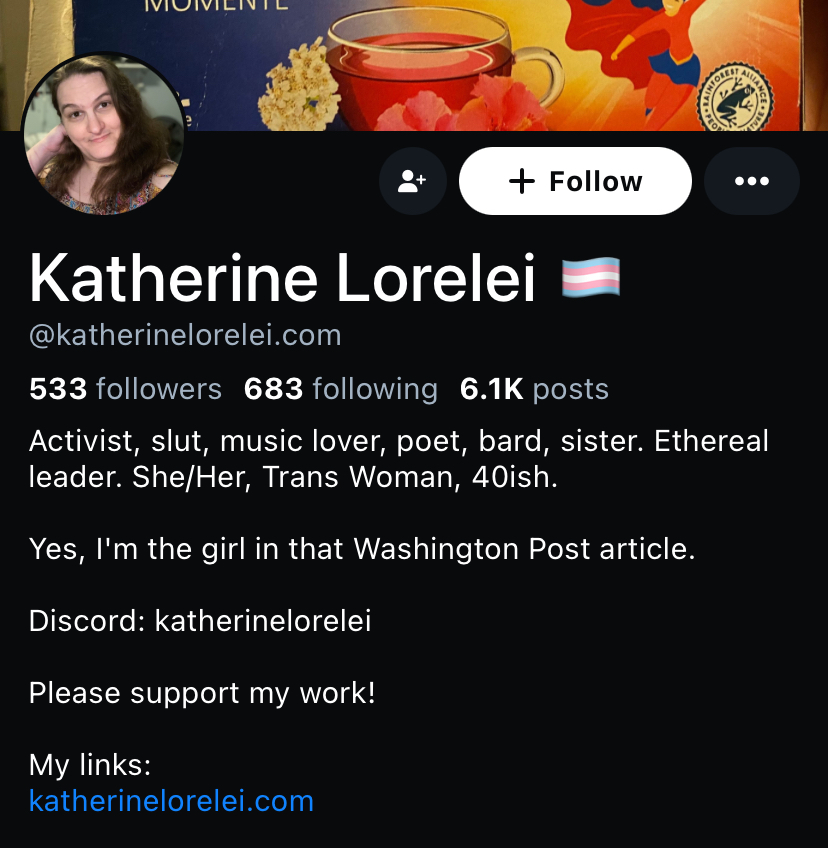Click the flying superhero in banner image
This screenshot has height=848, width=828.
coord(644,49)
